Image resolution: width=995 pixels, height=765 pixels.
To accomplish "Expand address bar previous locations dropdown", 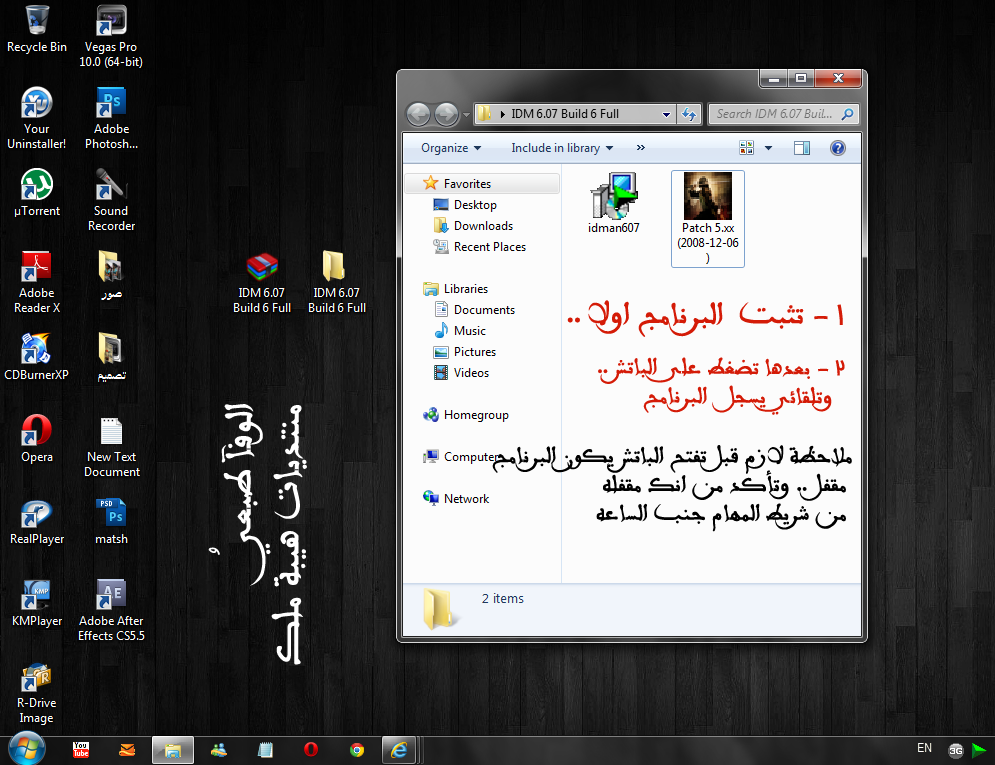I will [666, 114].
